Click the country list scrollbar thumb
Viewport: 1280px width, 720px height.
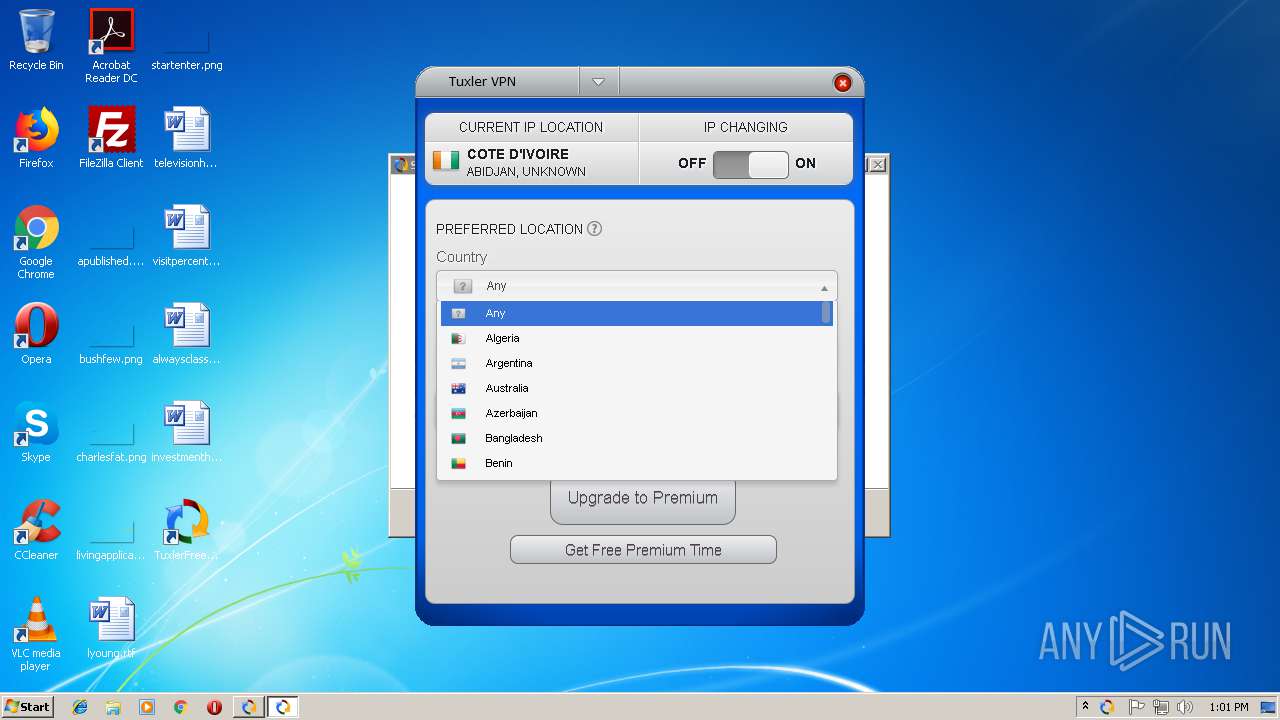(x=826, y=313)
